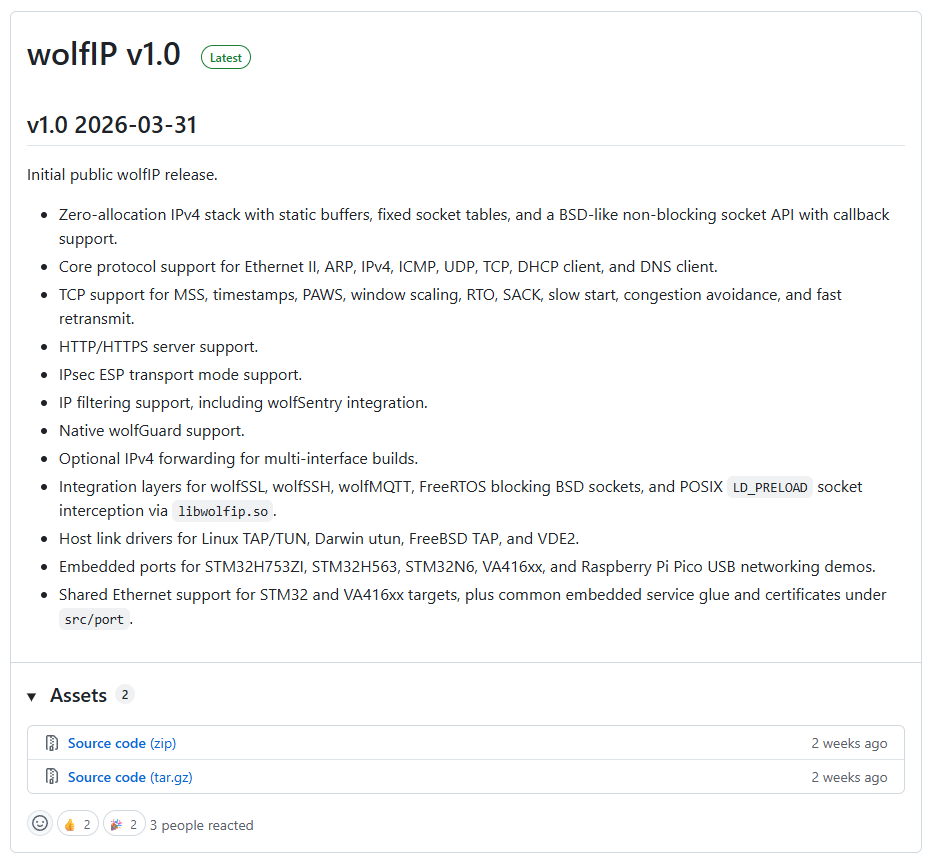Click the libwolfip.so inline code snippet
The height and width of the screenshot is (864, 932).
(x=223, y=511)
